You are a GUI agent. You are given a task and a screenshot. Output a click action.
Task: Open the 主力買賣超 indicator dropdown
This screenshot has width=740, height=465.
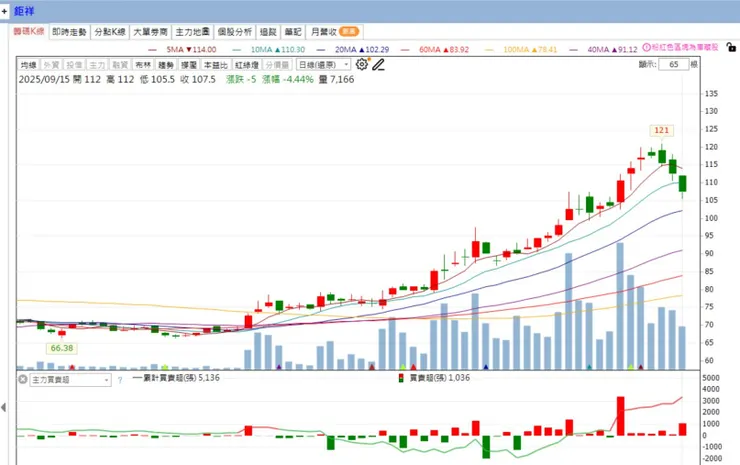(70, 380)
